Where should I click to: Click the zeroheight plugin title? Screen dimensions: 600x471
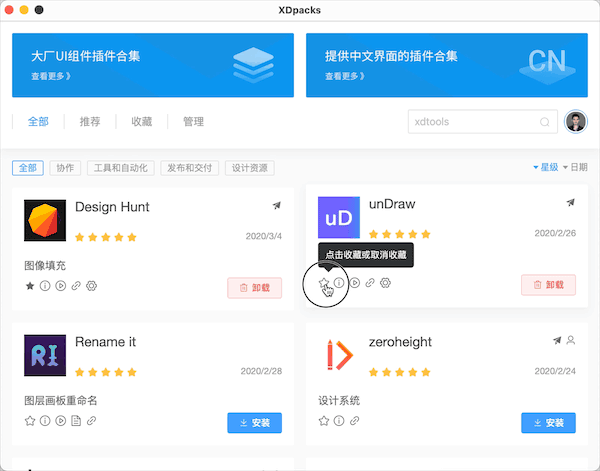[x=400, y=342]
